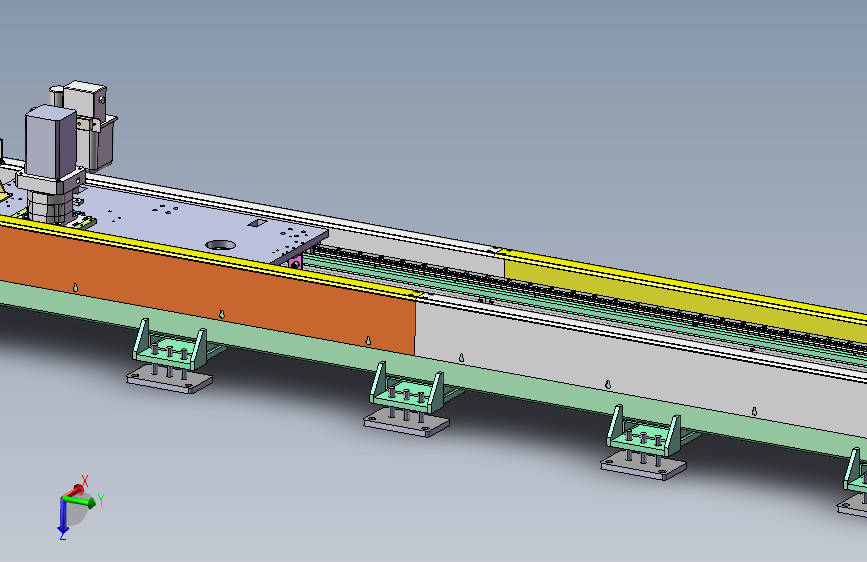Pick the large round hole in the carriage plate
Screen dimensions: 867x562
221,245
